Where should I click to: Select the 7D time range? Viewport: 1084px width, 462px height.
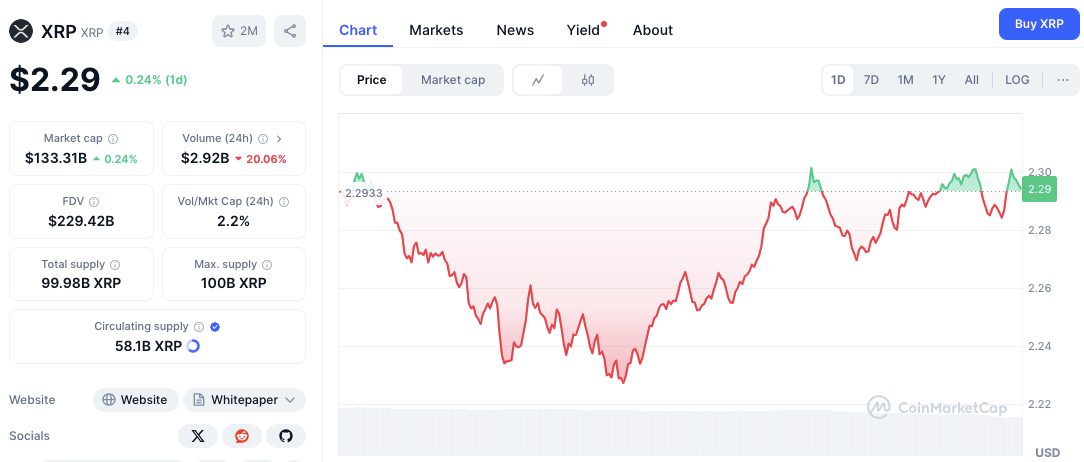(x=871, y=80)
